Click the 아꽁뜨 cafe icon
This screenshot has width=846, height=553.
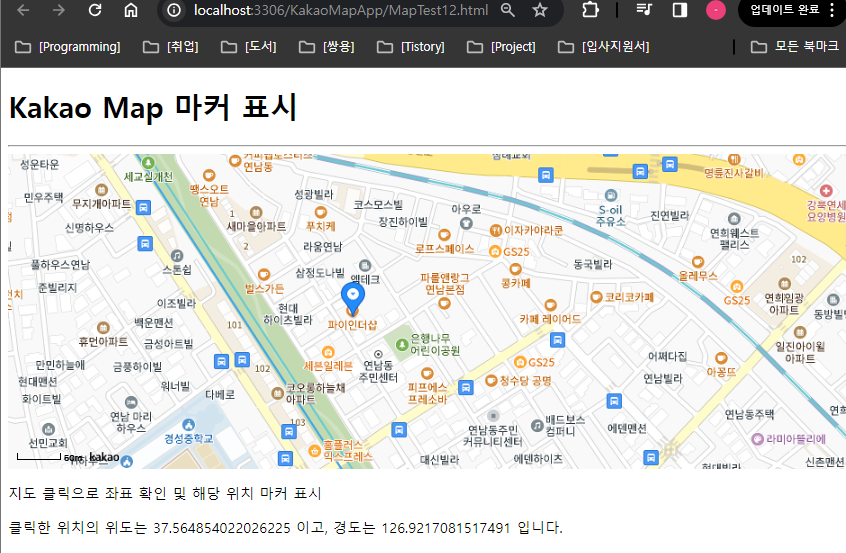pyautogui.click(x=721, y=358)
